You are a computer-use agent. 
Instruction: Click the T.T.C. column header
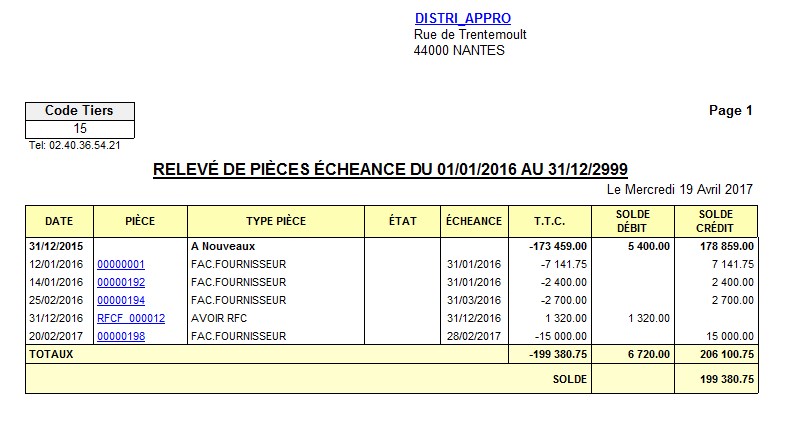click(x=549, y=221)
